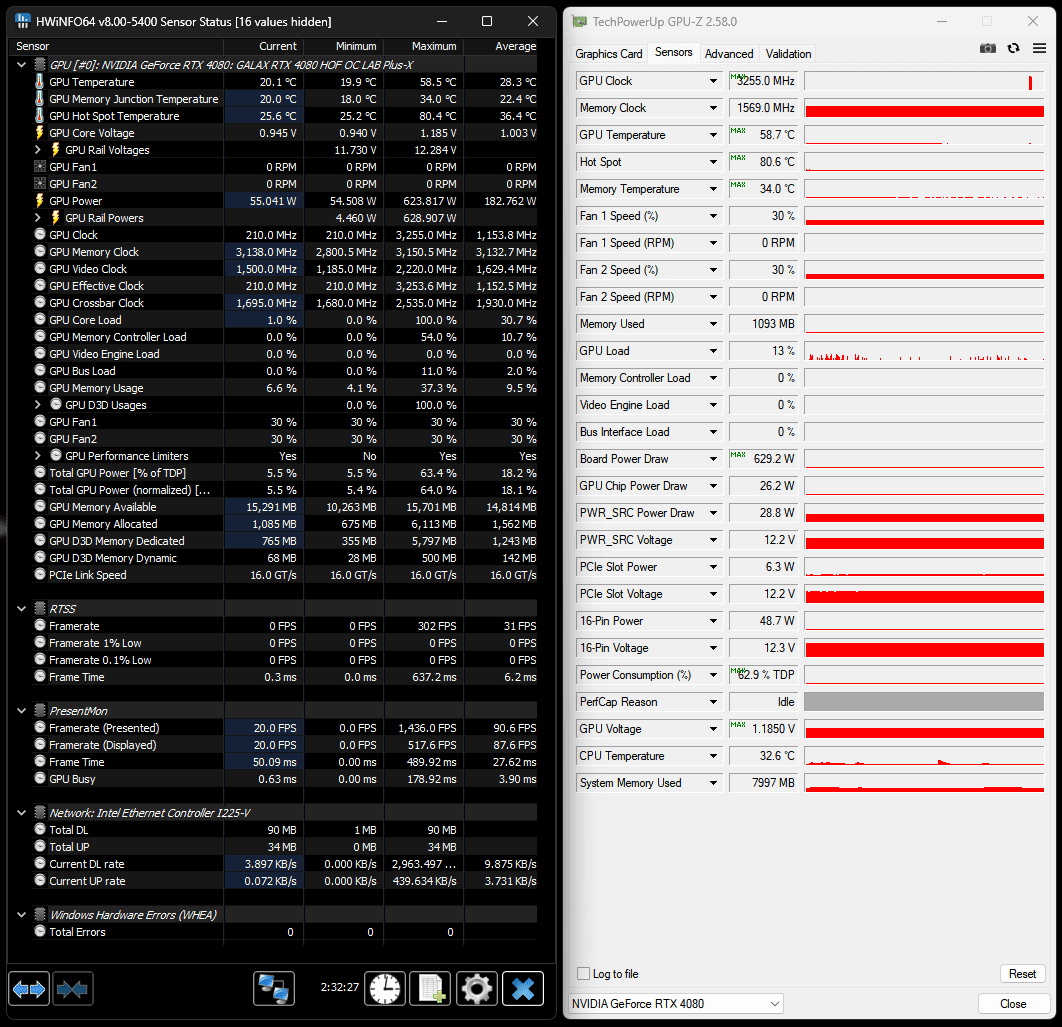Collapse the Network Intel Ethernet Controller group

22,812
